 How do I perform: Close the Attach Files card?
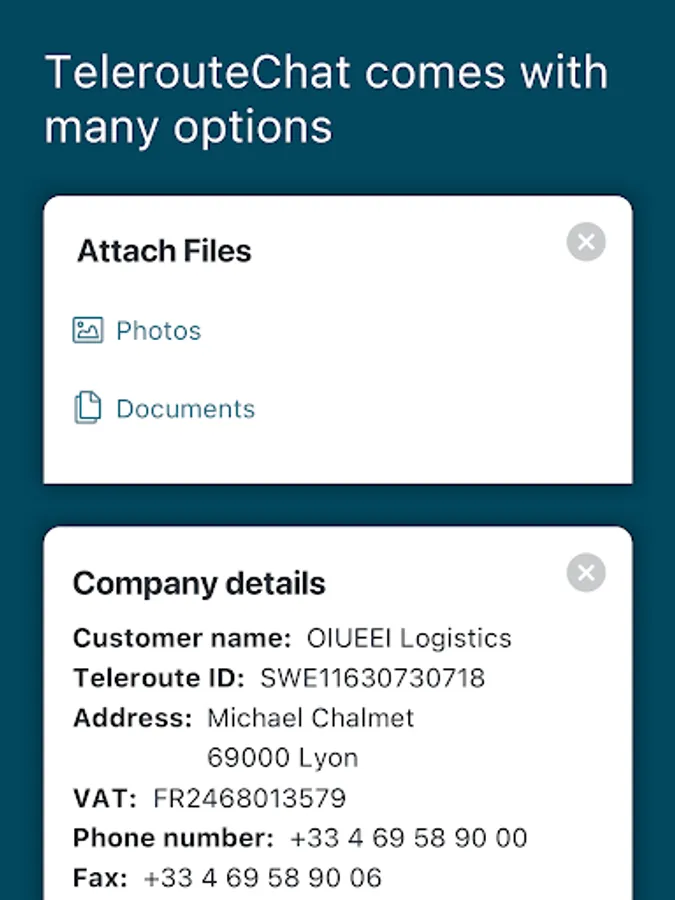(x=586, y=242)
